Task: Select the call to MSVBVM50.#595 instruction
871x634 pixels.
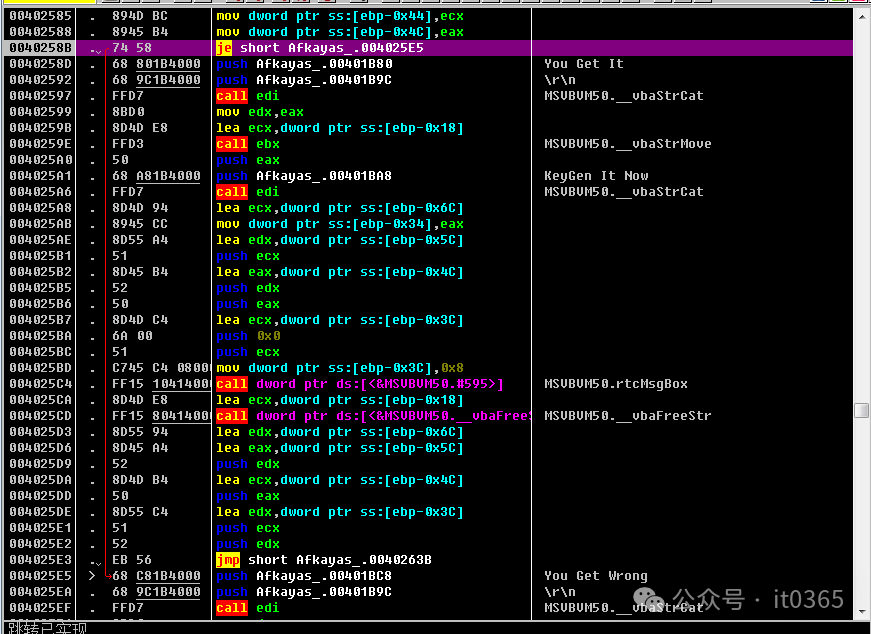Action: point(359,384)
